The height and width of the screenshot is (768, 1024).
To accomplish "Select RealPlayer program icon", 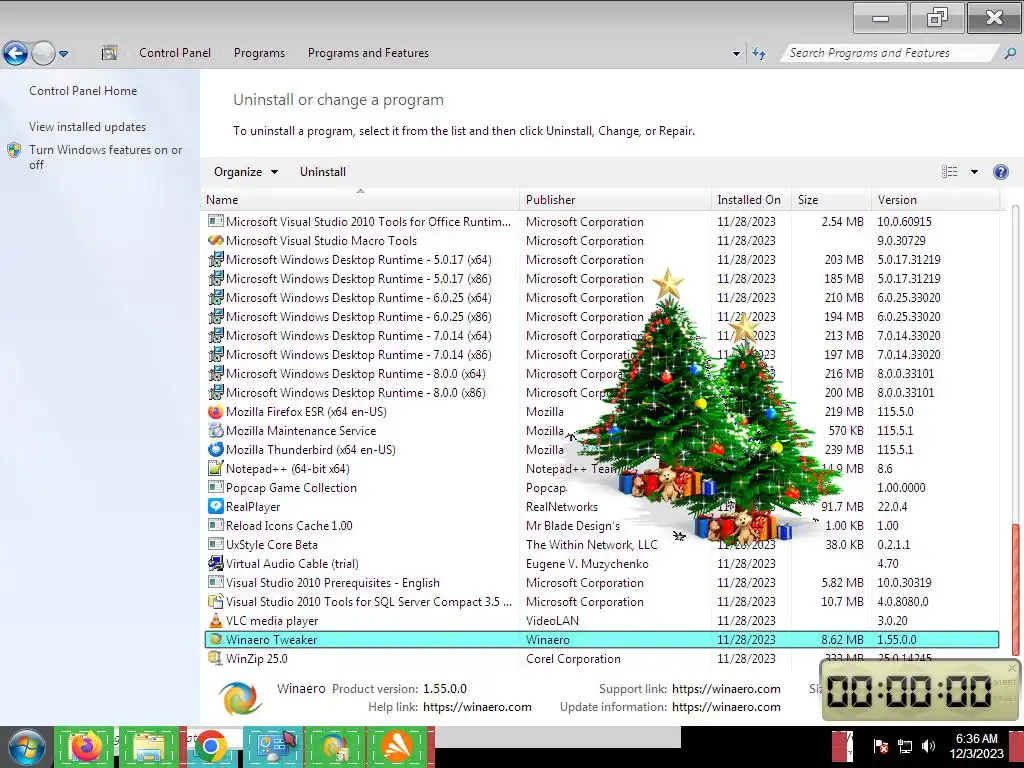I will [216, 506].
